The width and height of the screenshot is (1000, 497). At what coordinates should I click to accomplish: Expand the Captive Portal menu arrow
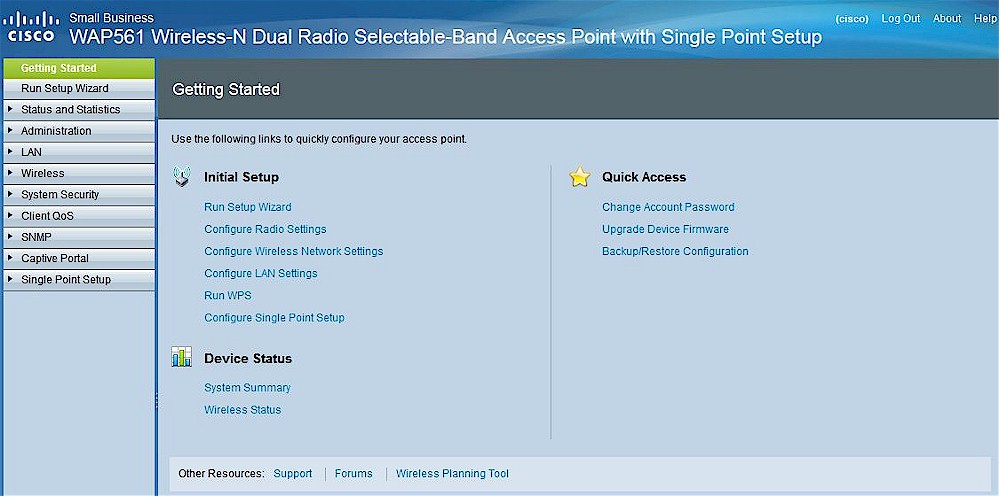pos(10,258)
